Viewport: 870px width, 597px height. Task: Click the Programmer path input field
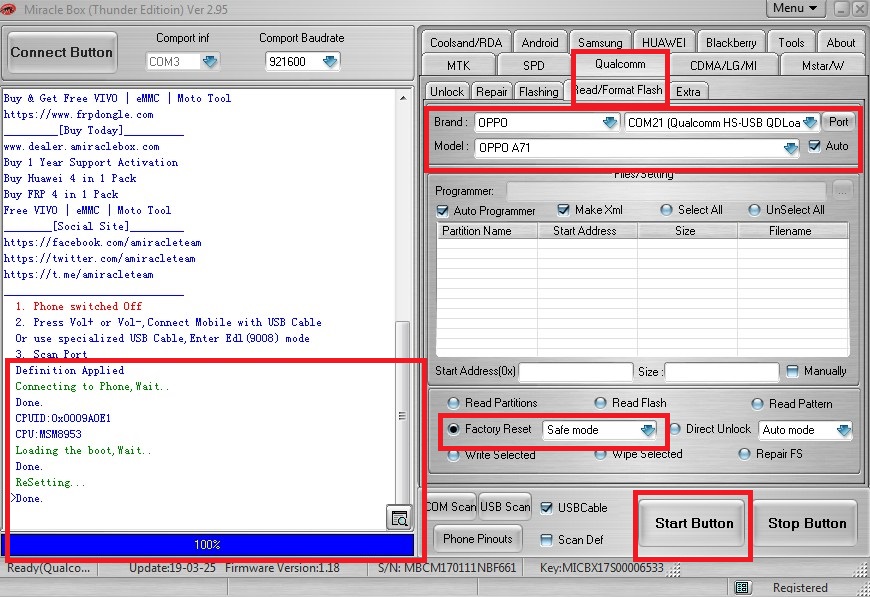[666, 191]
